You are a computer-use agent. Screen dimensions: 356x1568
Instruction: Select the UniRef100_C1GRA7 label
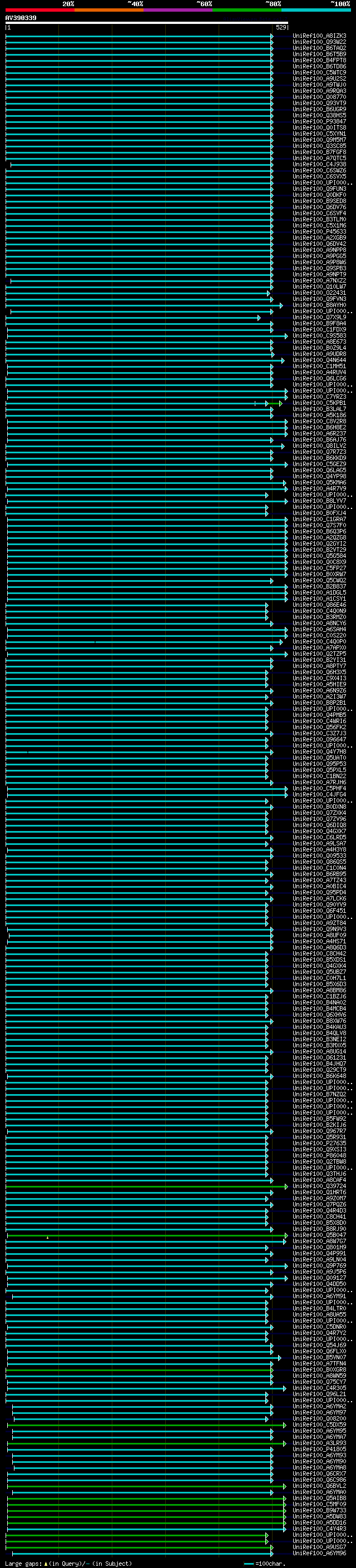pyautogui.click(x=319, y=519)
